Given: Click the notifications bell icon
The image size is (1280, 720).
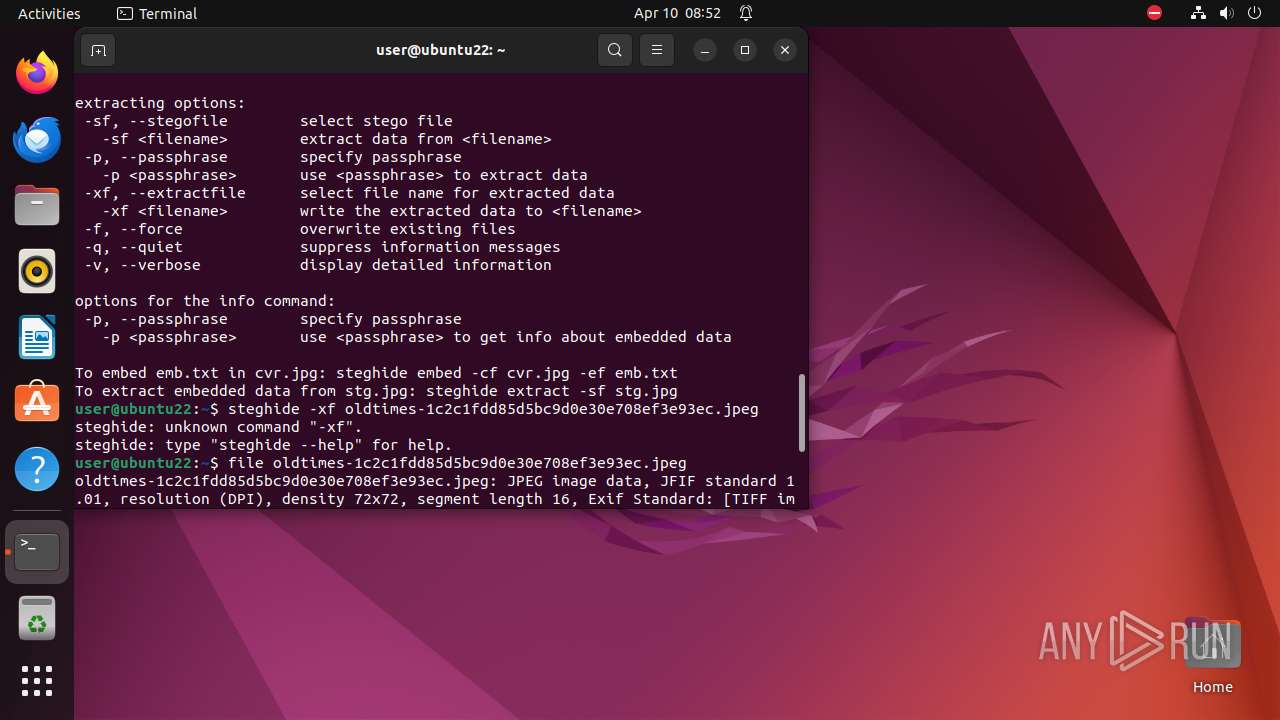Looking at the screenshot, I should [746, 13].
